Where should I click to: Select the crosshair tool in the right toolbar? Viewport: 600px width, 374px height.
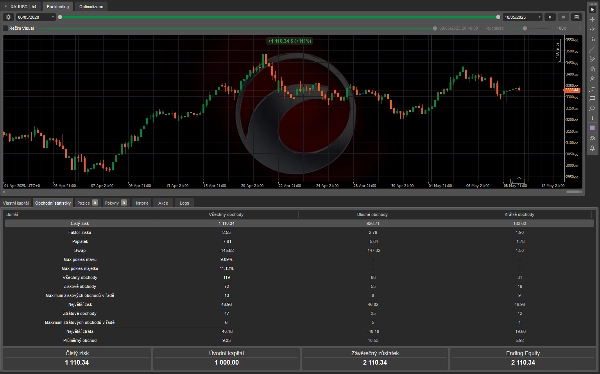pos(592,19)
